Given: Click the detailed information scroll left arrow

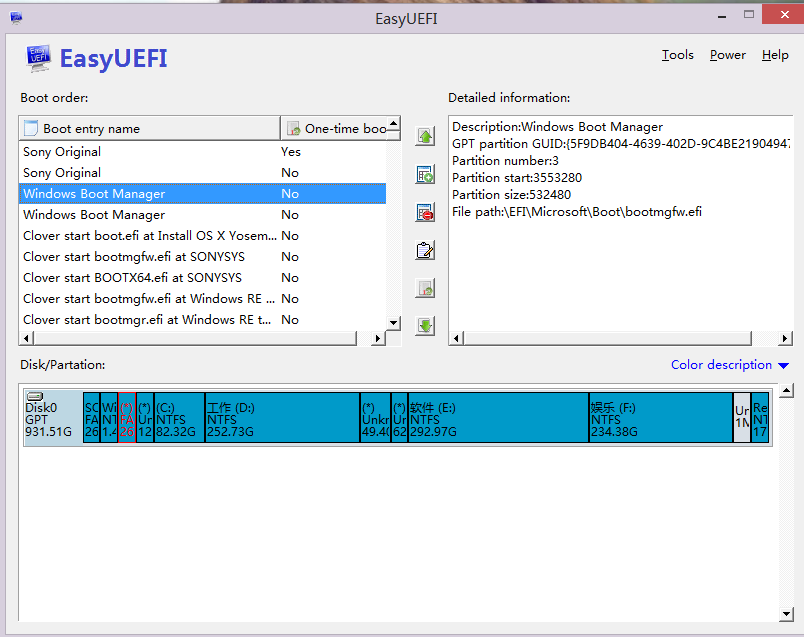Looking at the screenshot, I should tap(456, 338).
